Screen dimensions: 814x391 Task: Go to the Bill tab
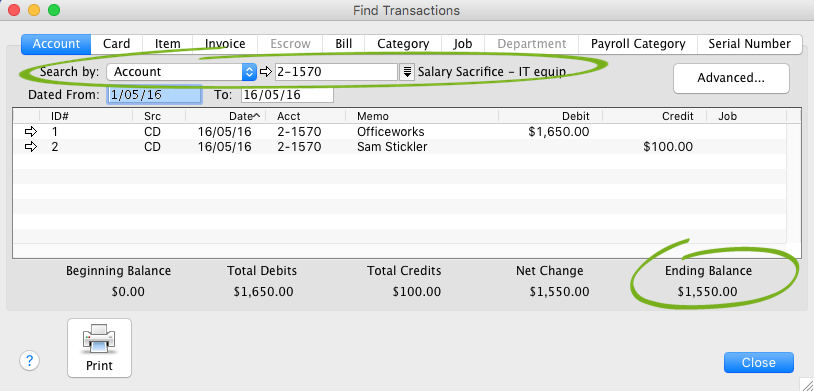coord(343,44)
